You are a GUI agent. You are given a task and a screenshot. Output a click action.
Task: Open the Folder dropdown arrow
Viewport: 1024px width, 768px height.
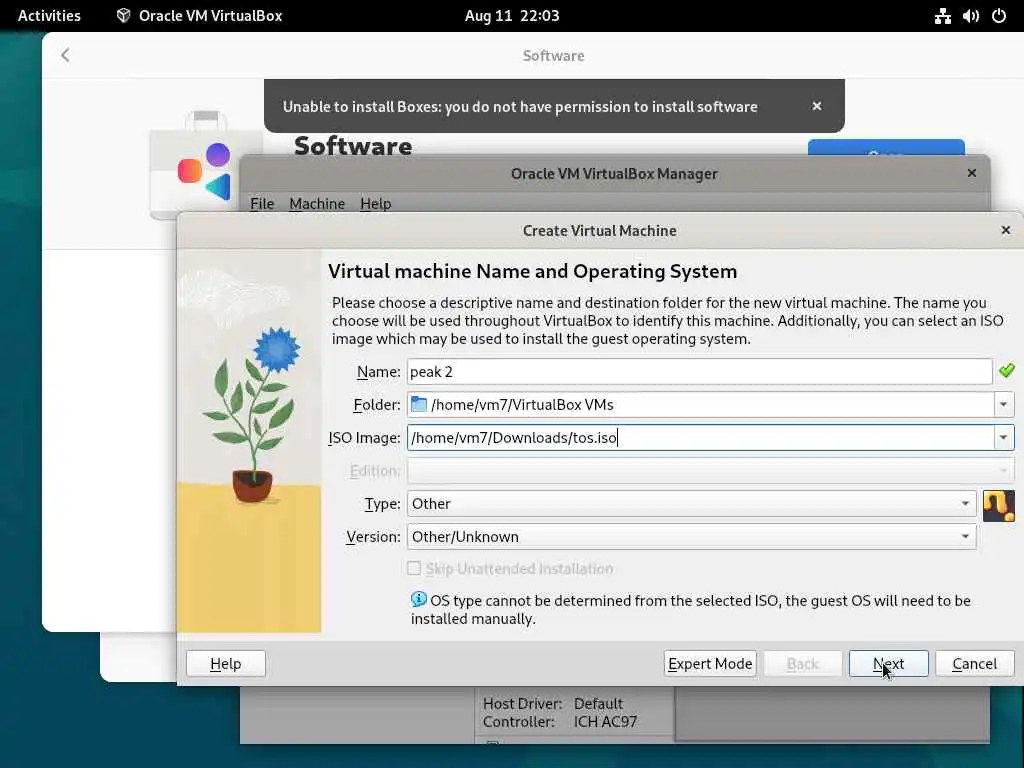click(x=1004, y=404)
